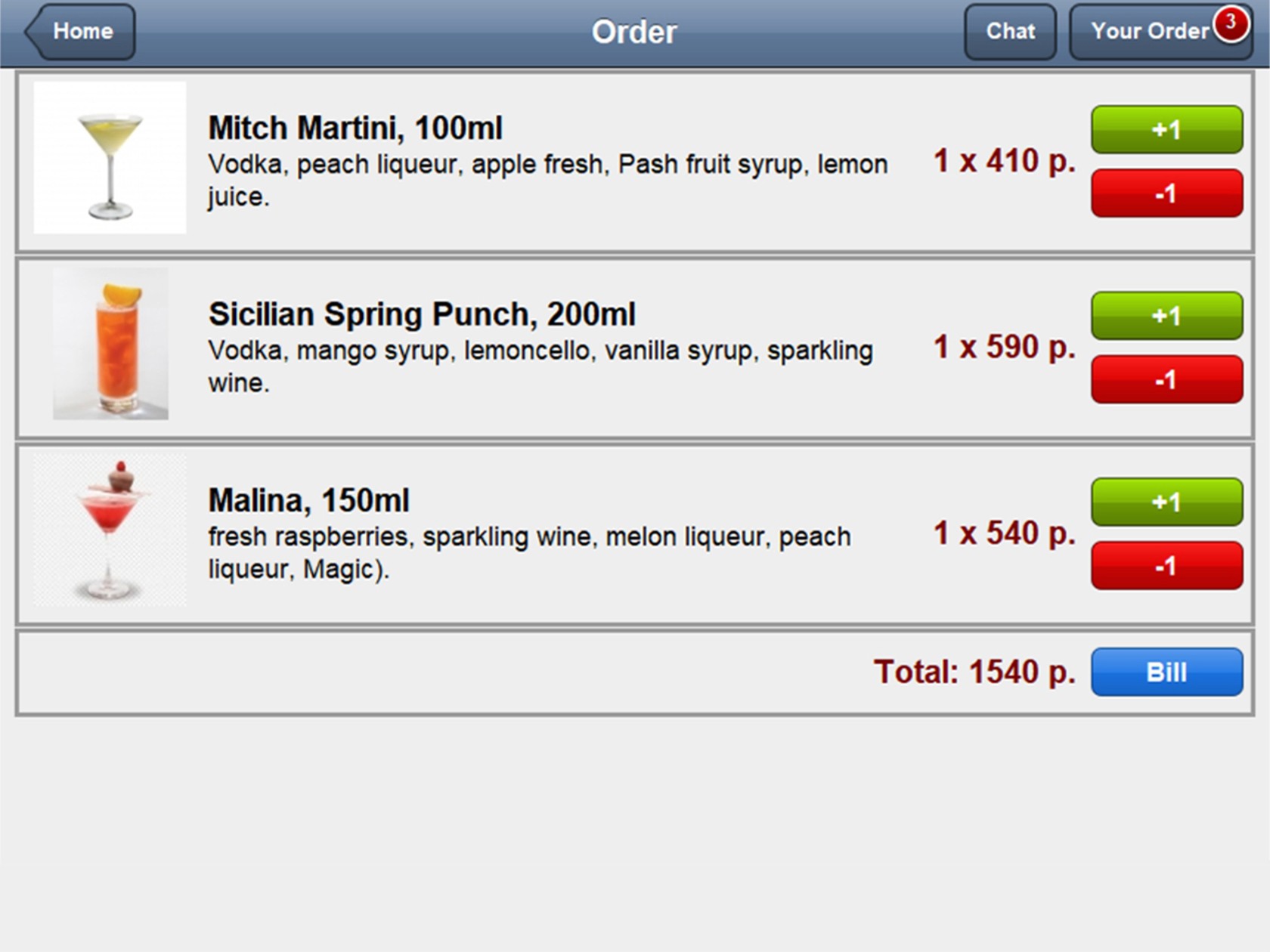1270x952 pixels.
Task: Tap the Mitch Martini cocktail photo
Action: pyautogui.click(x=110, y=157)
